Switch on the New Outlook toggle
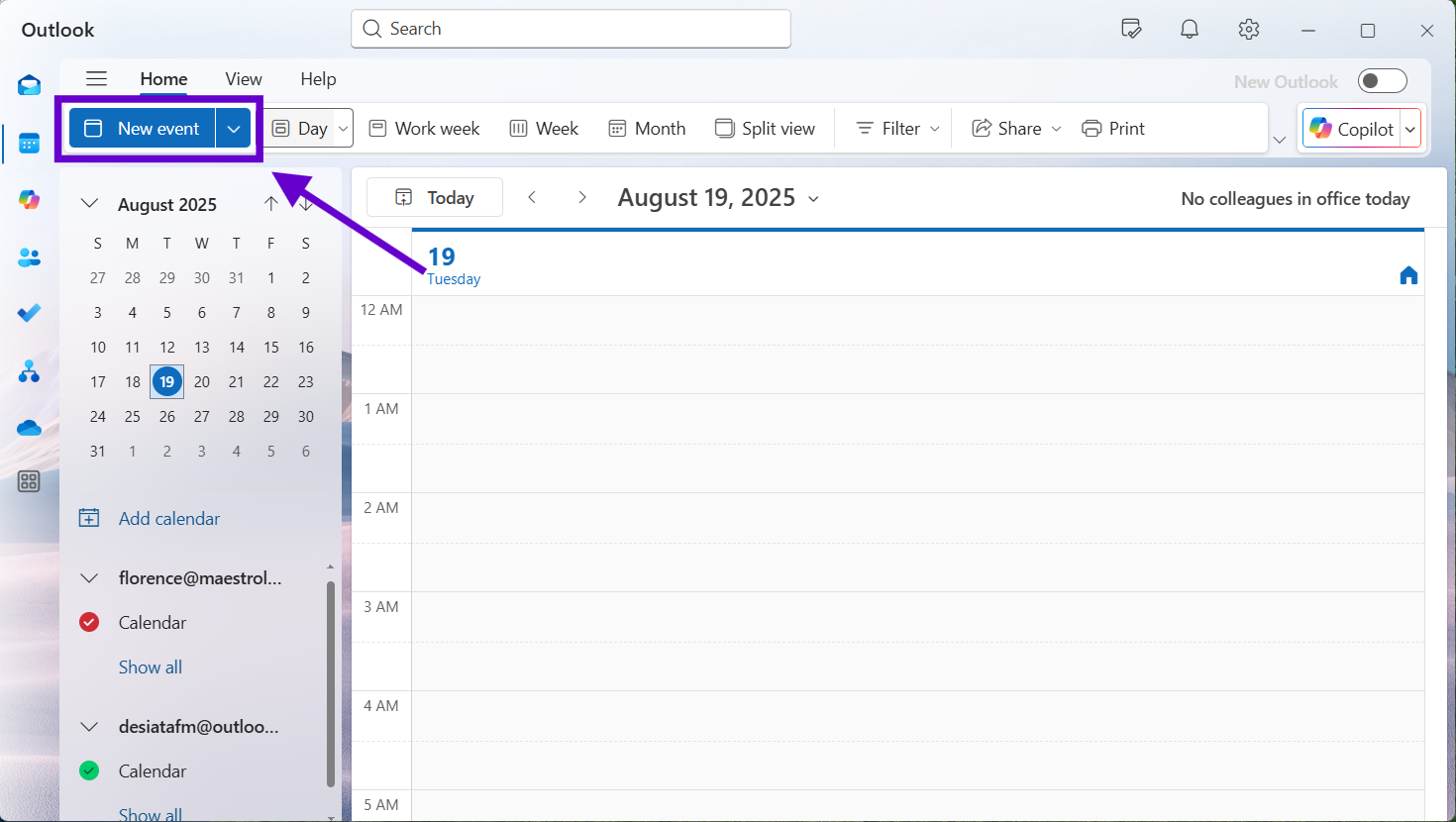 click(x=1383, y=81)
